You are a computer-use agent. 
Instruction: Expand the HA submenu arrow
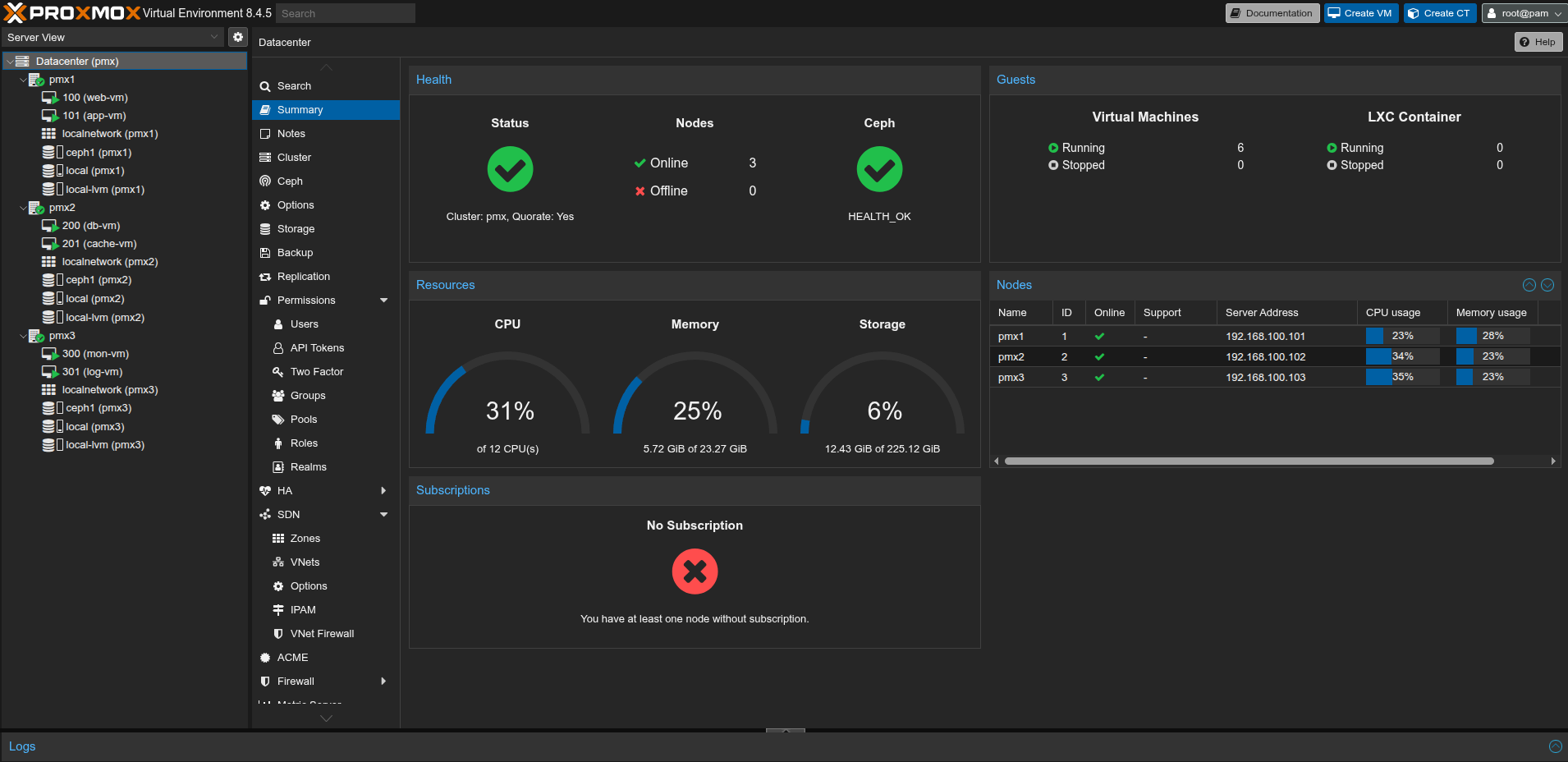pyautogui.click(x=383, y=491)
